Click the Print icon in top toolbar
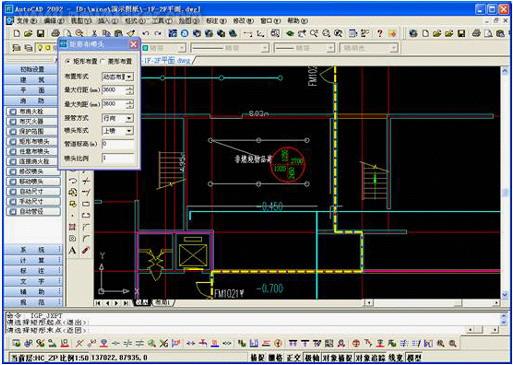Viewport: 513px width, 365px height. click(55, 33)
